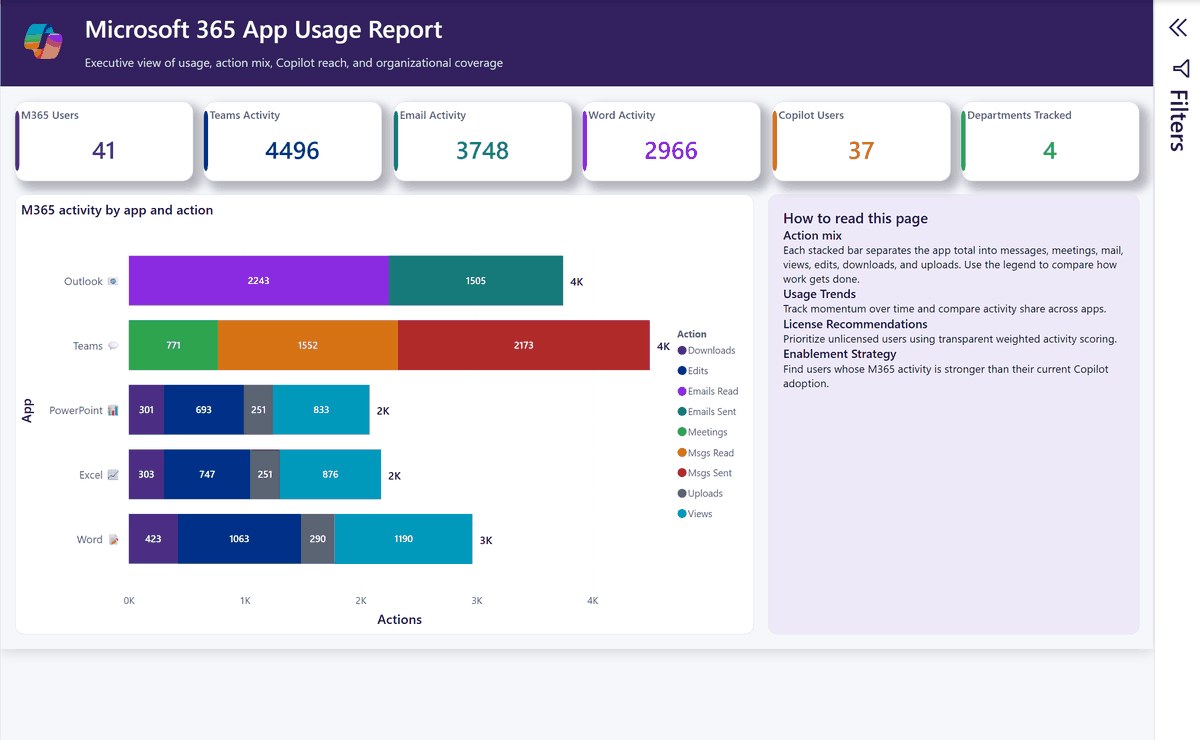Click the Emails Read legend entry
Image resolution: width=1200 pixels, height=740 pixels.
[x=708, y=391]
